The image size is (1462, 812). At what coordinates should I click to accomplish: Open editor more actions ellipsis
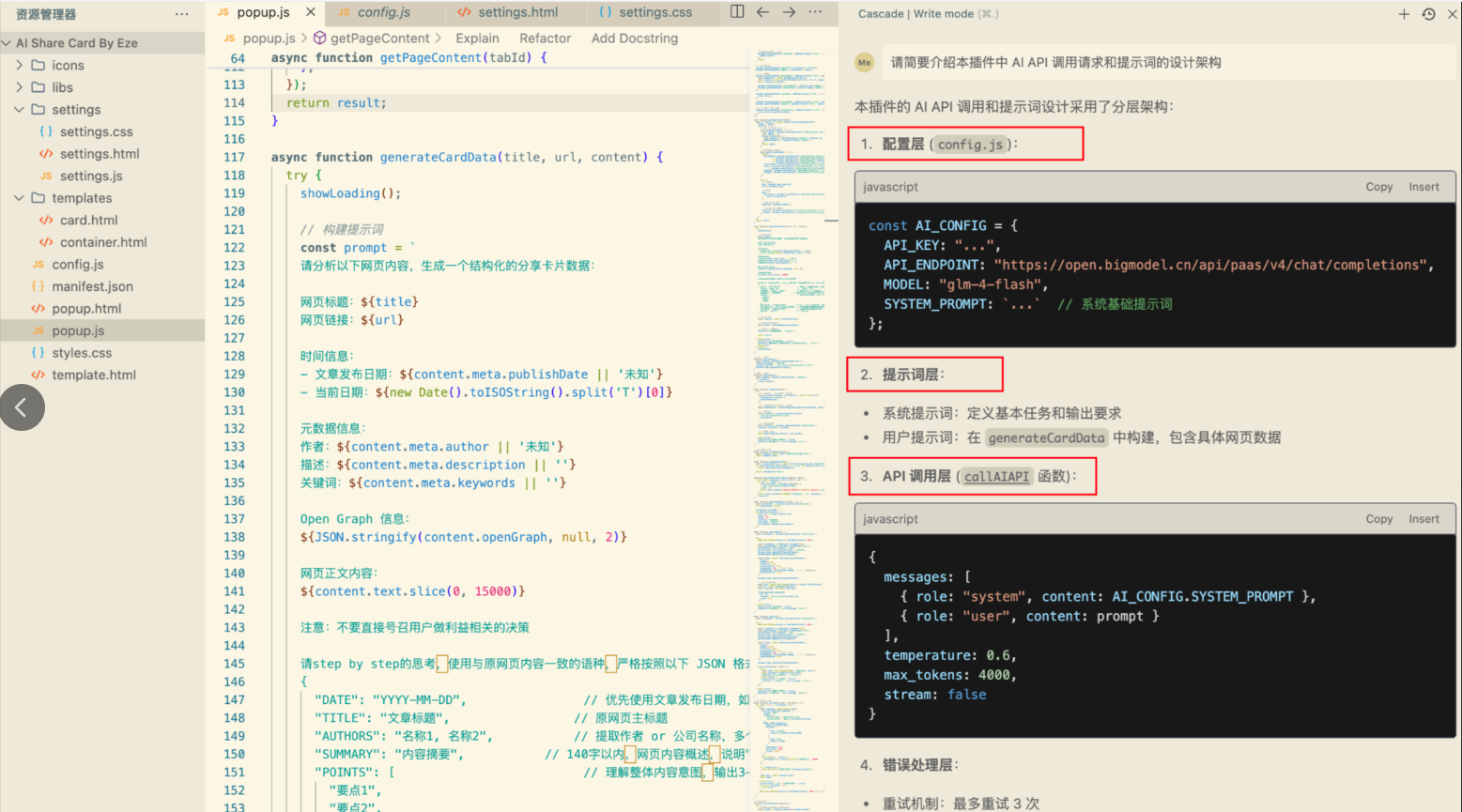815,12
